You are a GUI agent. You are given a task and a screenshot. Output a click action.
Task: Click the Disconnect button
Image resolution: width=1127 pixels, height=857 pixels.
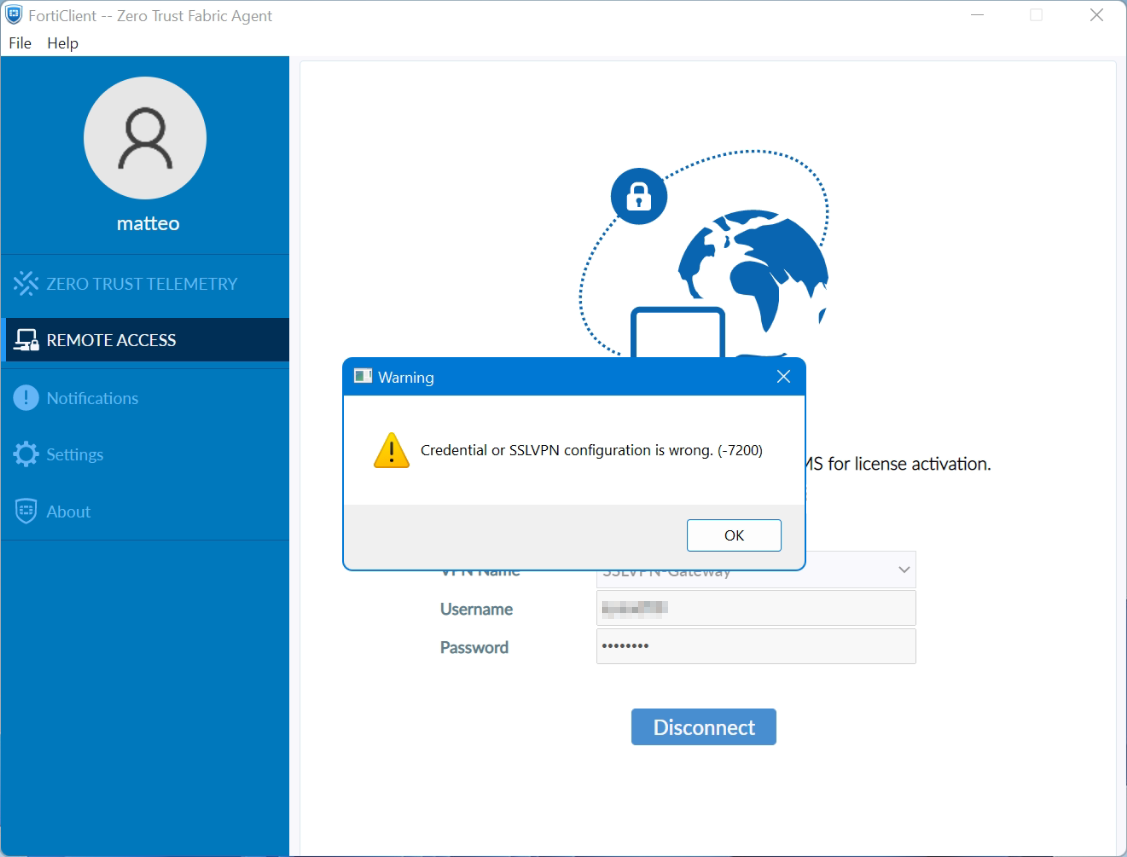point(703,727)
